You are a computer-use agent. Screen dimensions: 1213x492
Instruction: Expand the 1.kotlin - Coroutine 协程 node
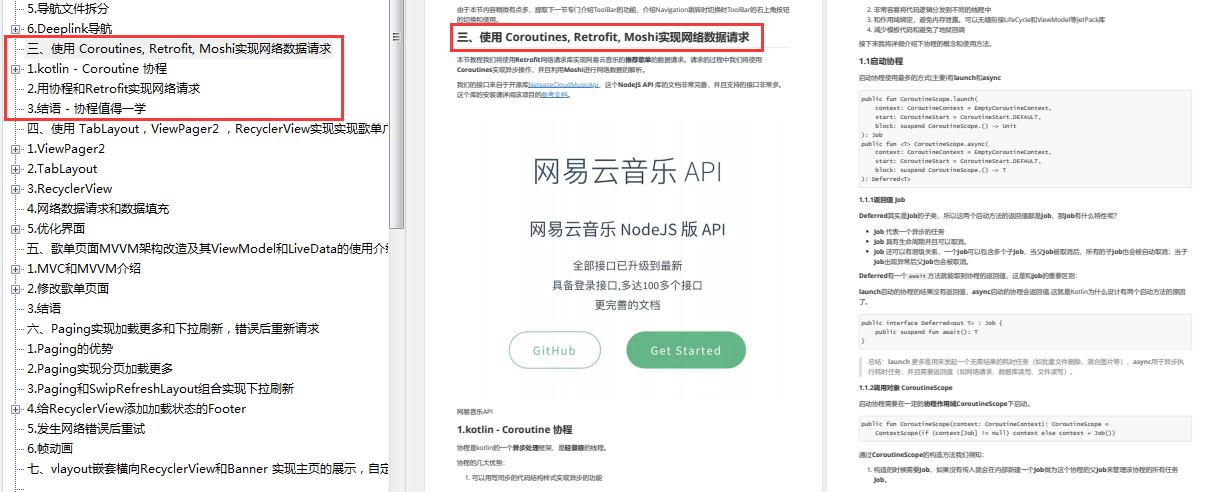coord(14,69)
